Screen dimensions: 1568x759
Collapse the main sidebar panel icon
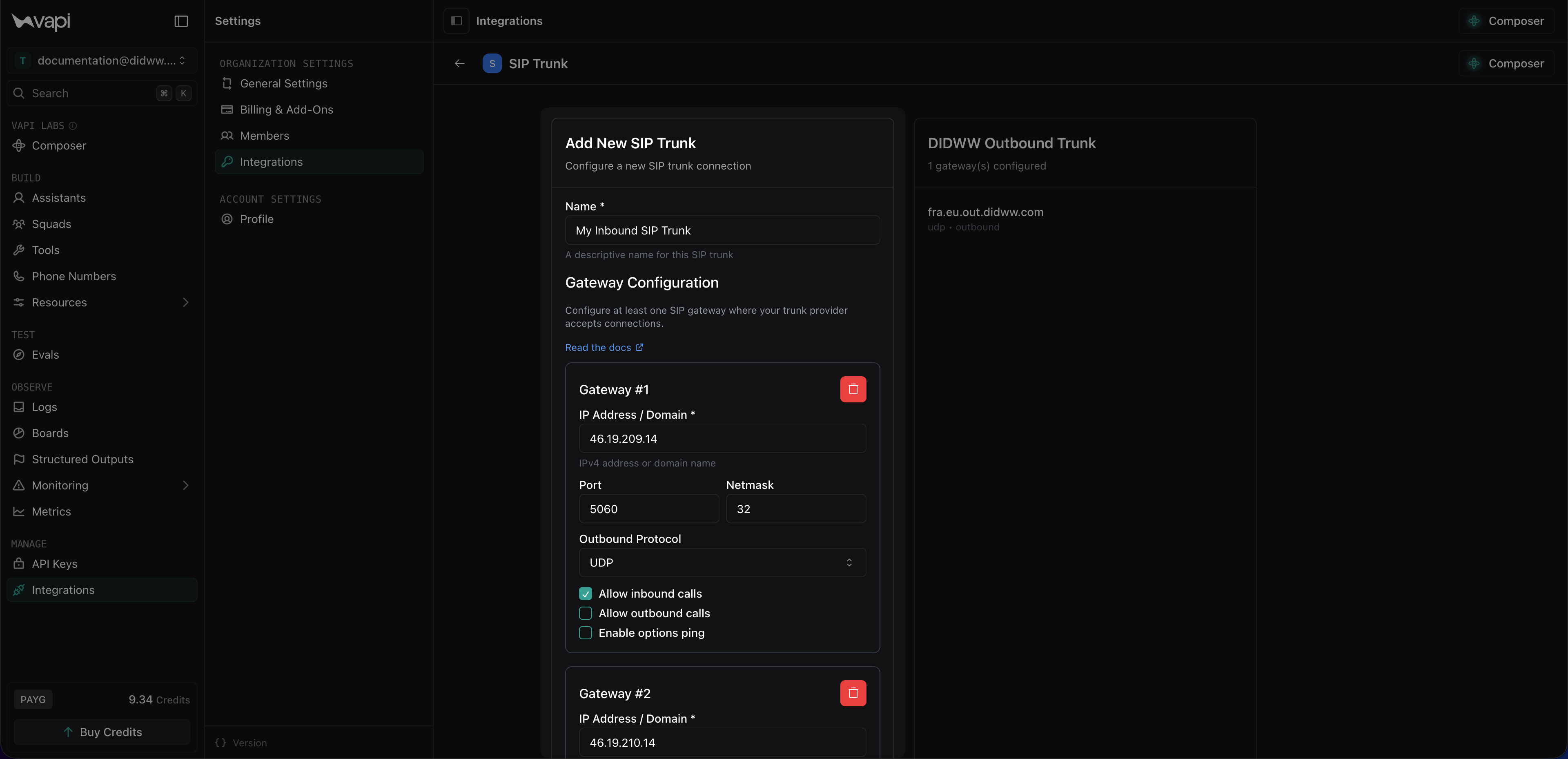click(x=181, y=21)
